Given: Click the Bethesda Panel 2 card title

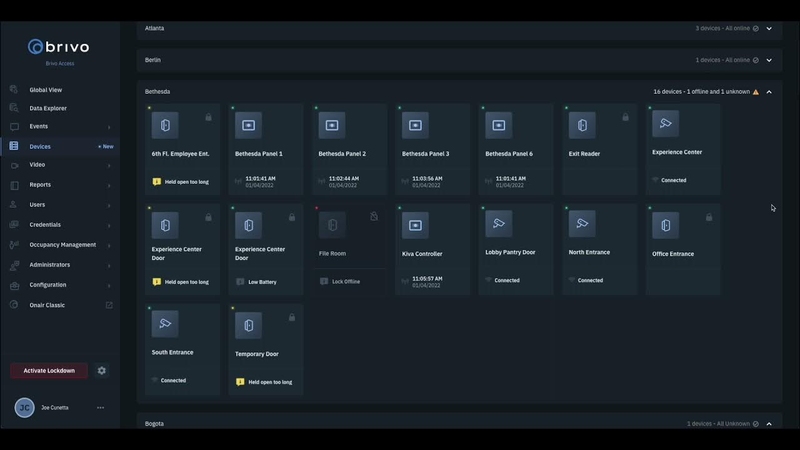Looking at the screenshot, I should (342, 154).
